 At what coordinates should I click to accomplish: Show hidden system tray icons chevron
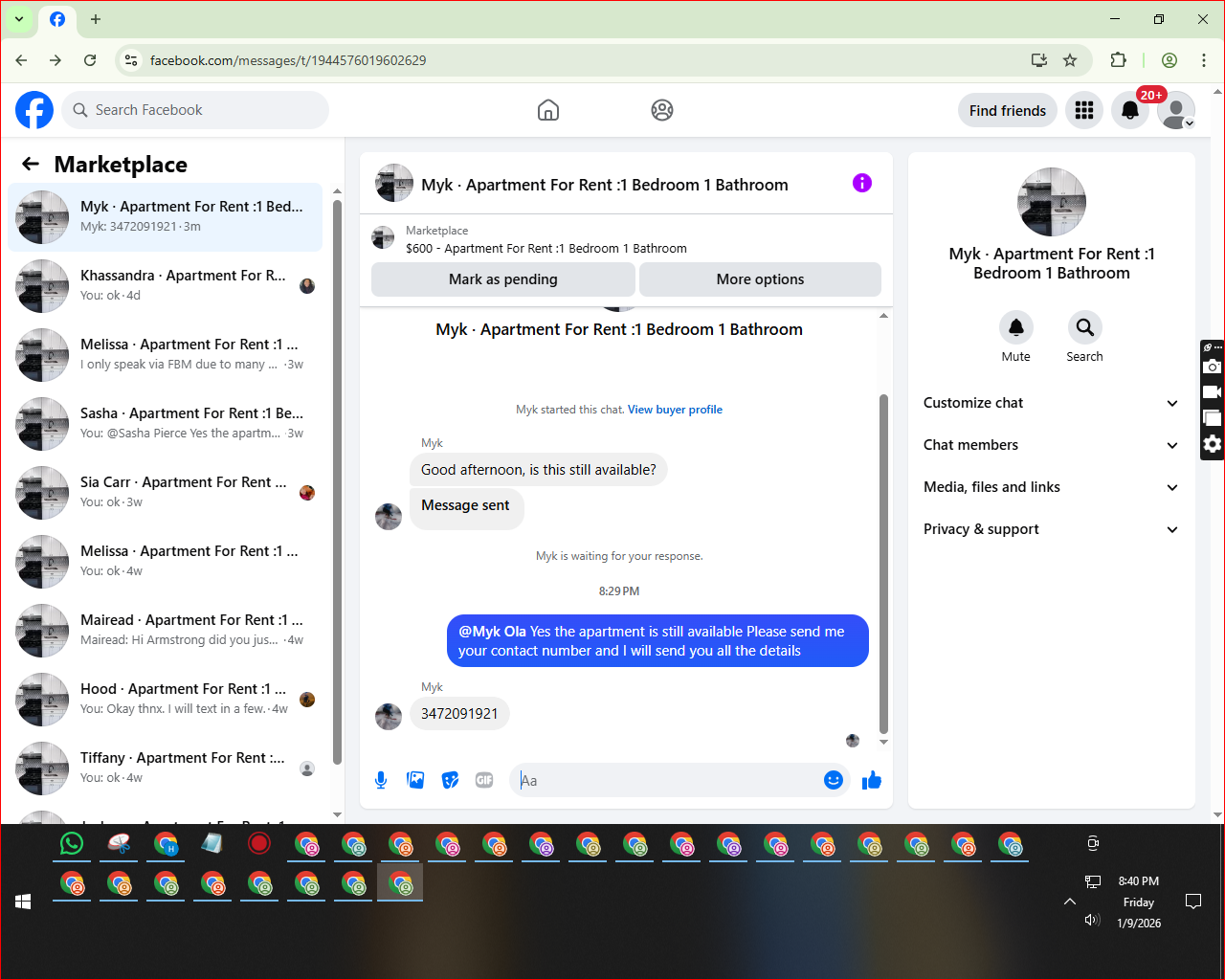pos(1070,902)
